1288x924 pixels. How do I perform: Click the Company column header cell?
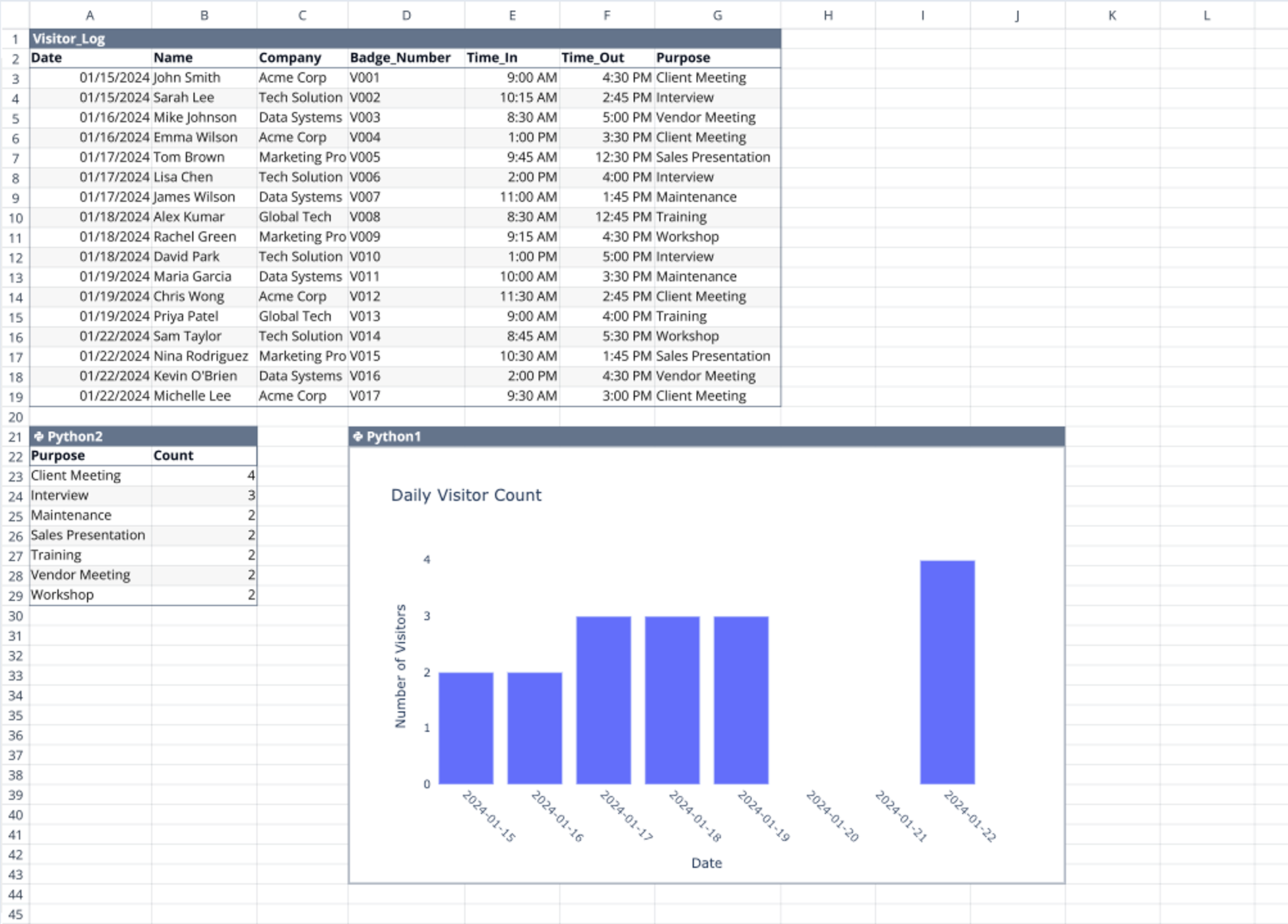coord(302,58)
